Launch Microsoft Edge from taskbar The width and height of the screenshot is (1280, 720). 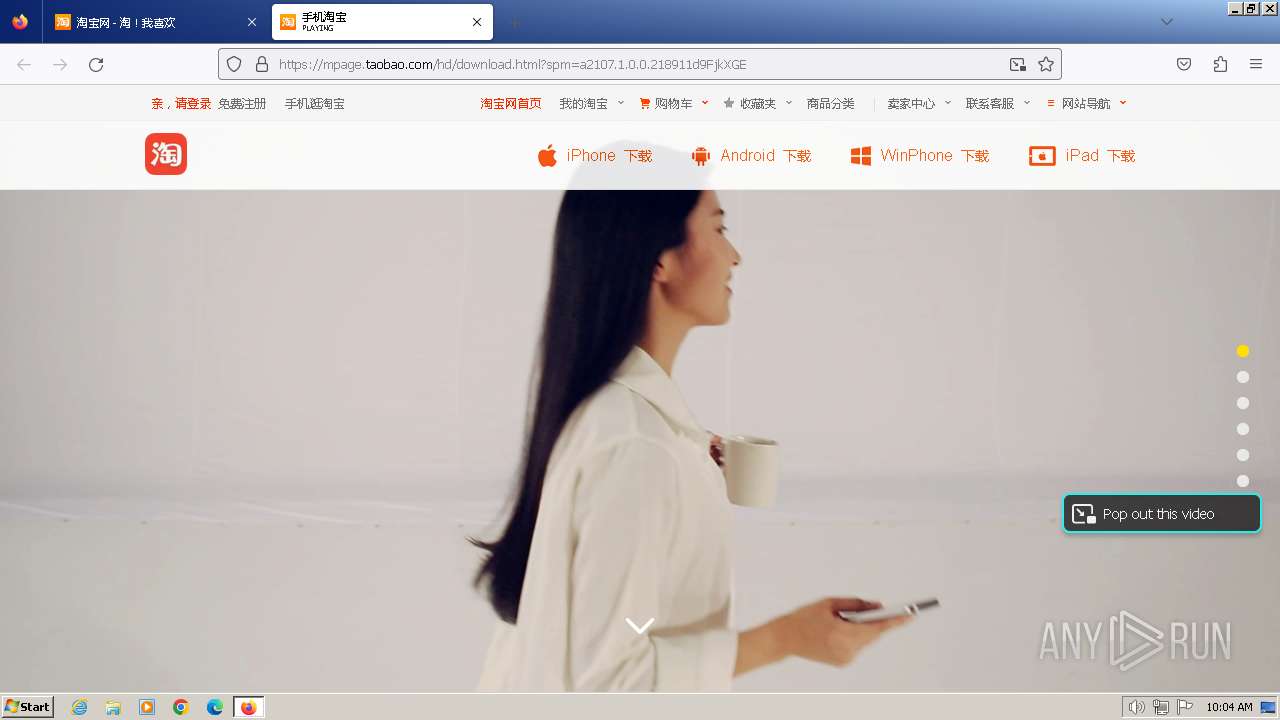pos(215,707)
